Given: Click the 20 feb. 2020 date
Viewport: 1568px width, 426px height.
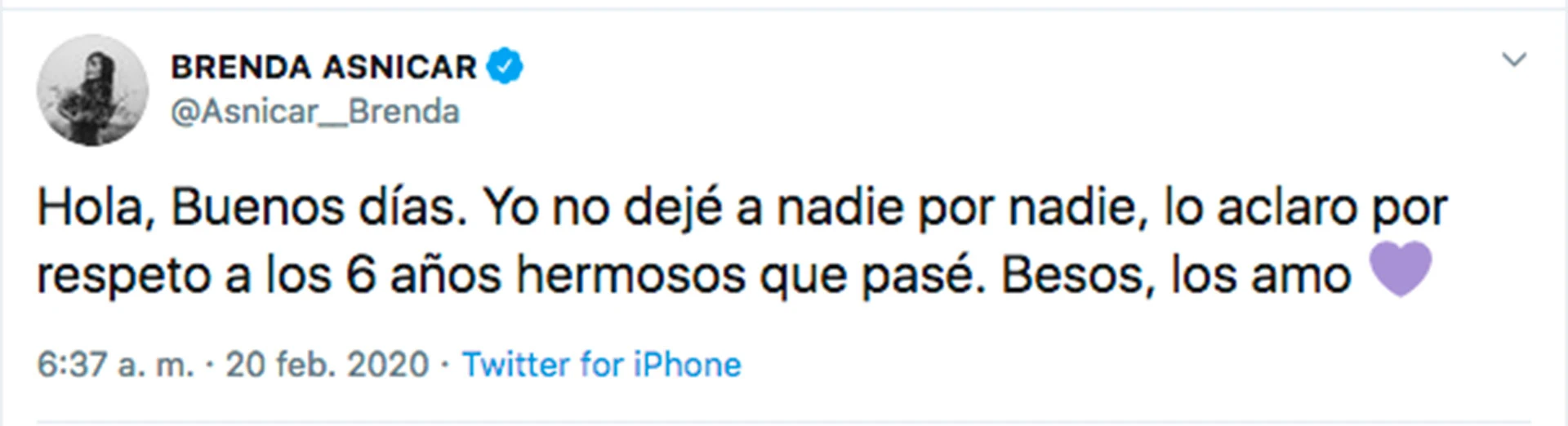Looking at the screenshot, I should point(327,365).
